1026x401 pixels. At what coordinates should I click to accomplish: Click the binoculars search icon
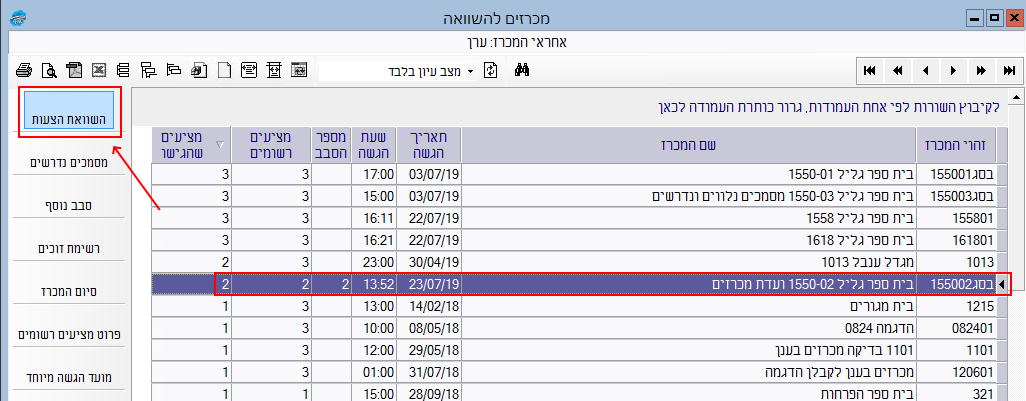521,70
